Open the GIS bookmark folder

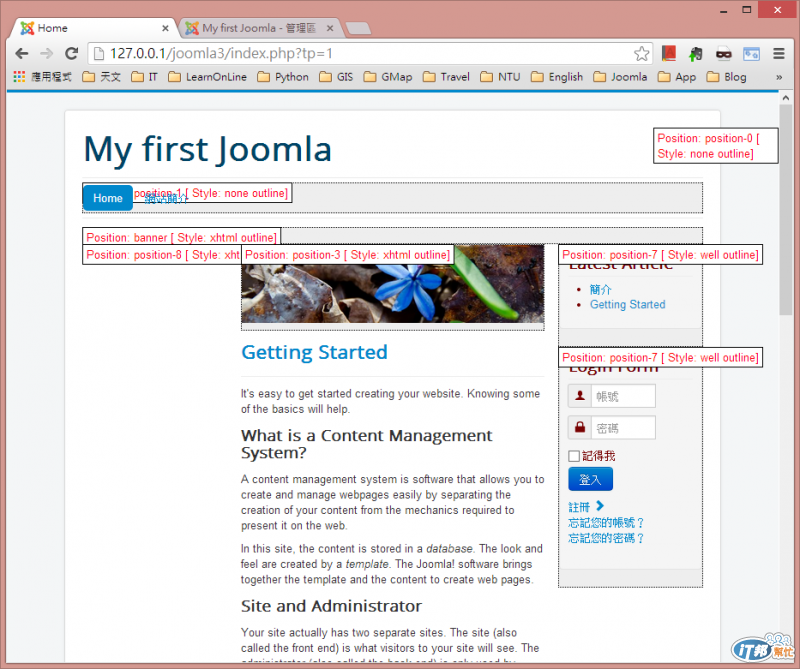pos(336,77)
